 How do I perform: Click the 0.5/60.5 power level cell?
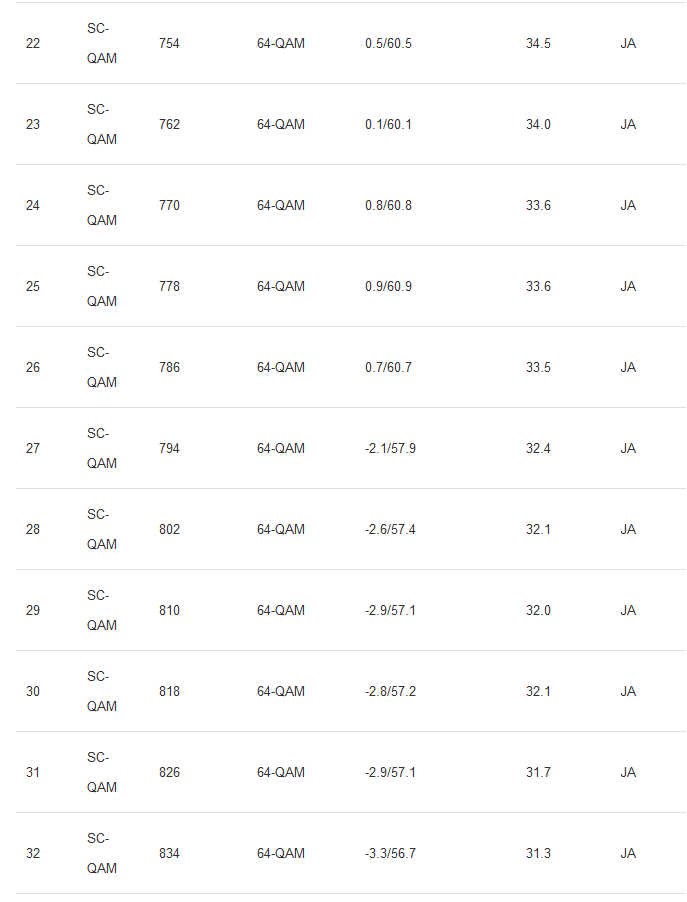[x=388, y=44]
